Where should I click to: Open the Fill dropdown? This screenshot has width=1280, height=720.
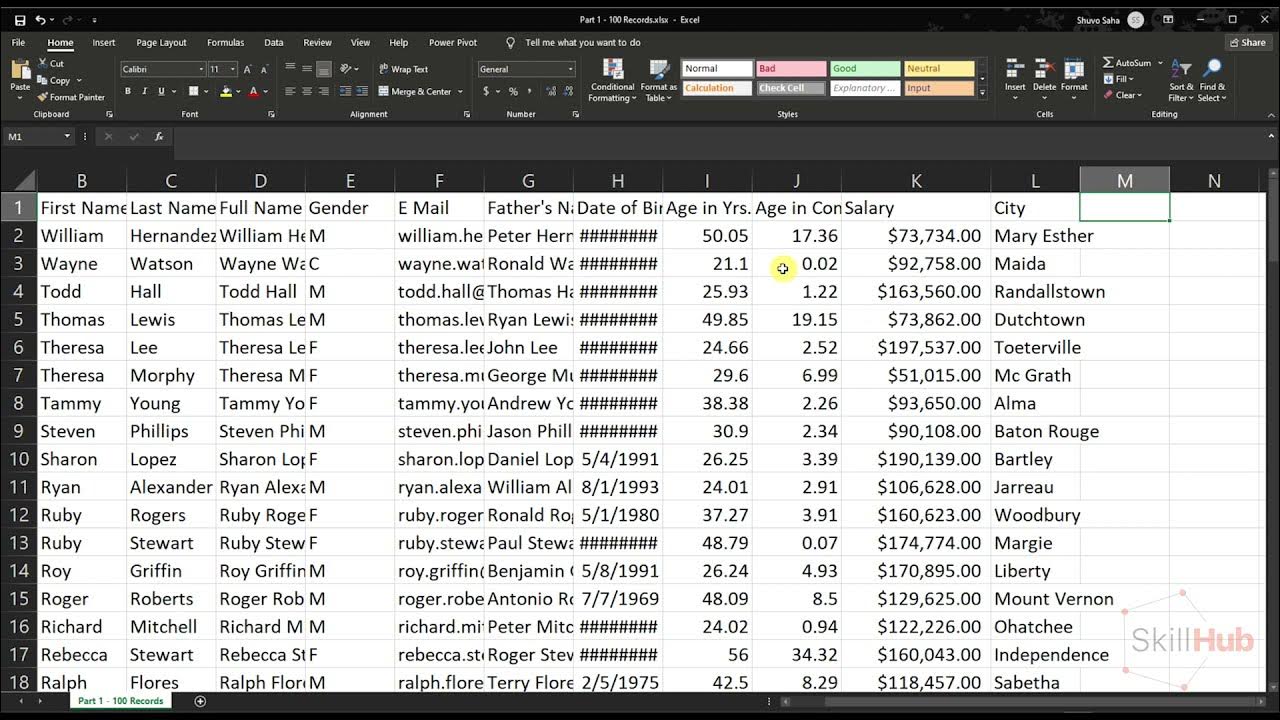[x=1119, y=79]
